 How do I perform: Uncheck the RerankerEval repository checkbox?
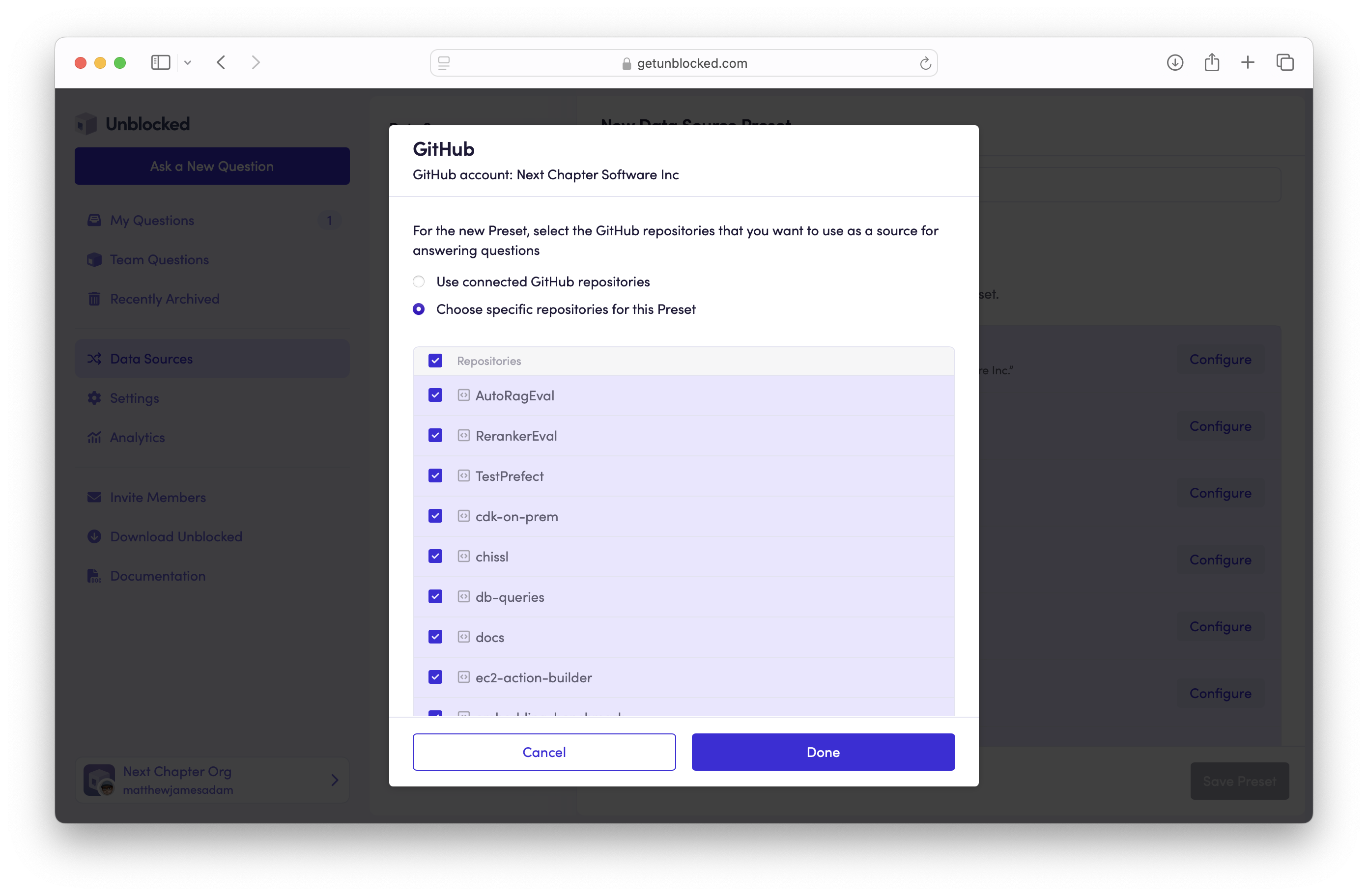[x=435, y=436]
